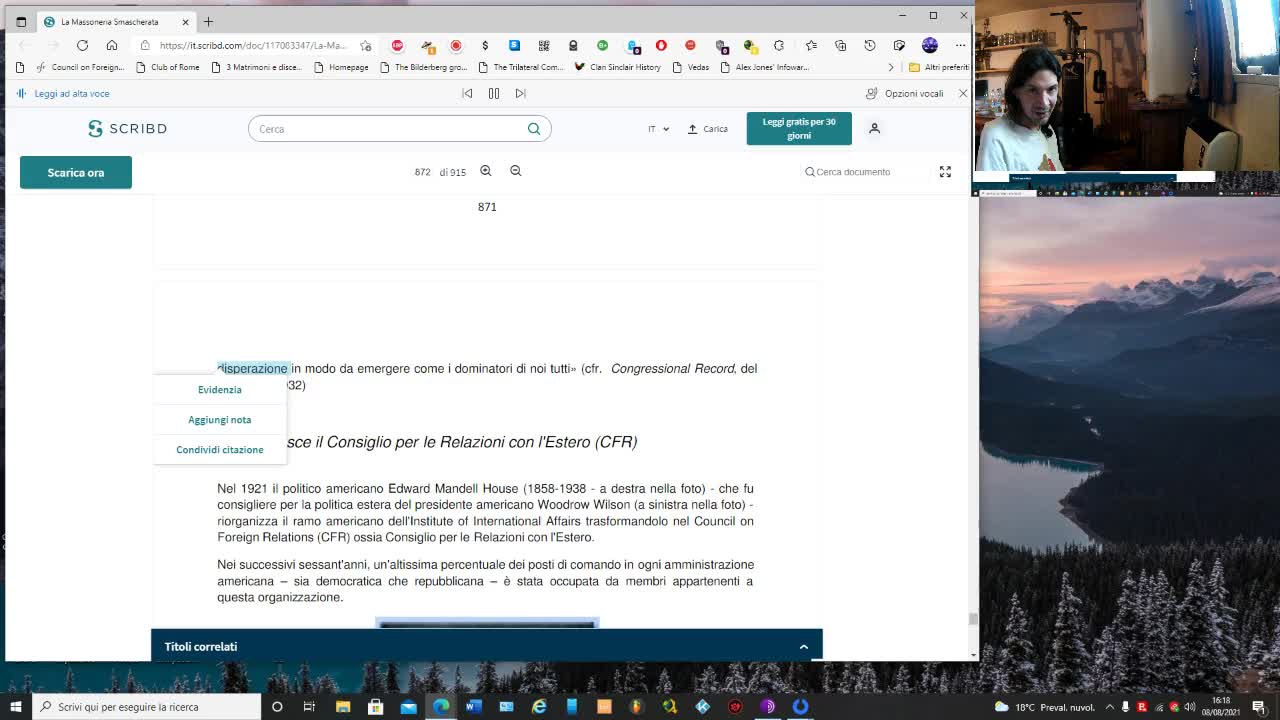The width and height of the screenshot is (1280, 720).
Task: Open the weather widget 18°C Preval. nuvol.
Action: (1045, 707)
